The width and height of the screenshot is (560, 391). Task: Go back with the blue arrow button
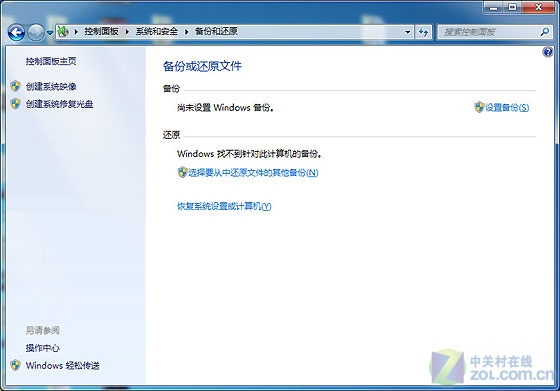16,33
